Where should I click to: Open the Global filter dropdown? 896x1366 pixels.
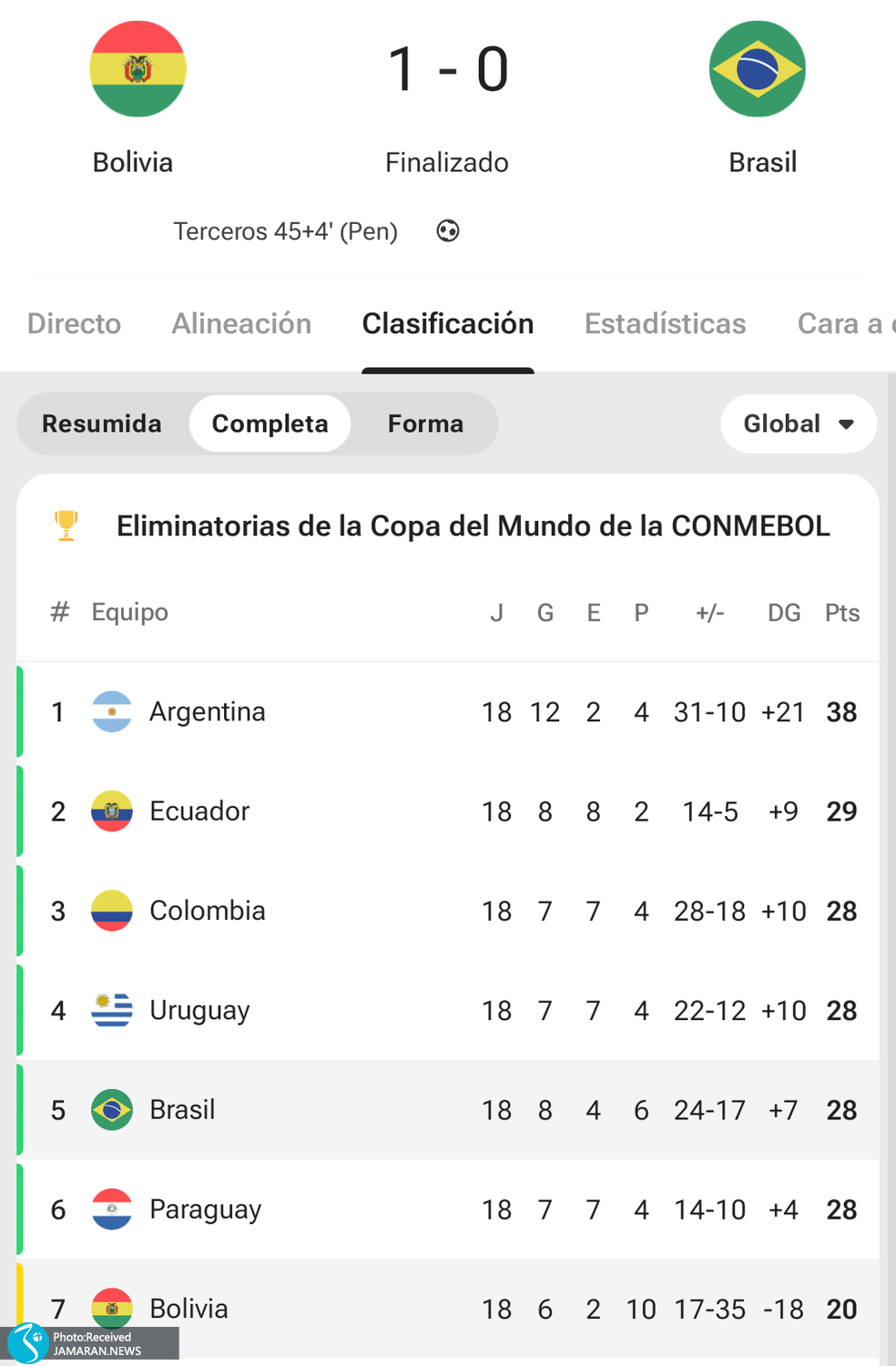tap(798, 423)
